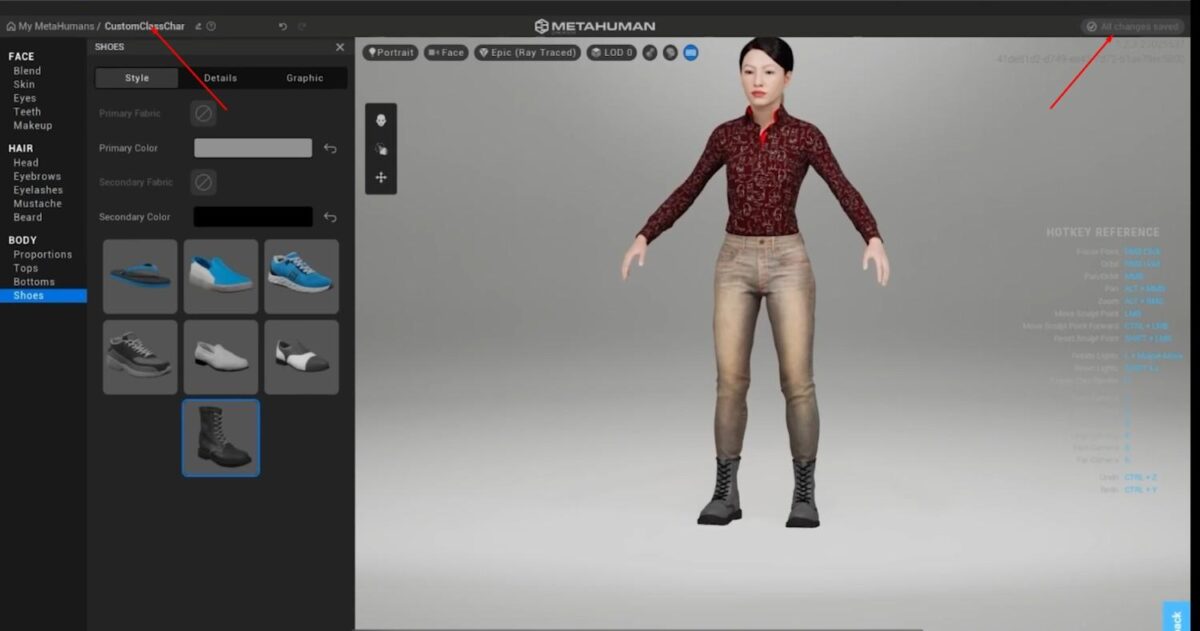Click the Face framing icon in top toolbar

(x=443, y=52)
